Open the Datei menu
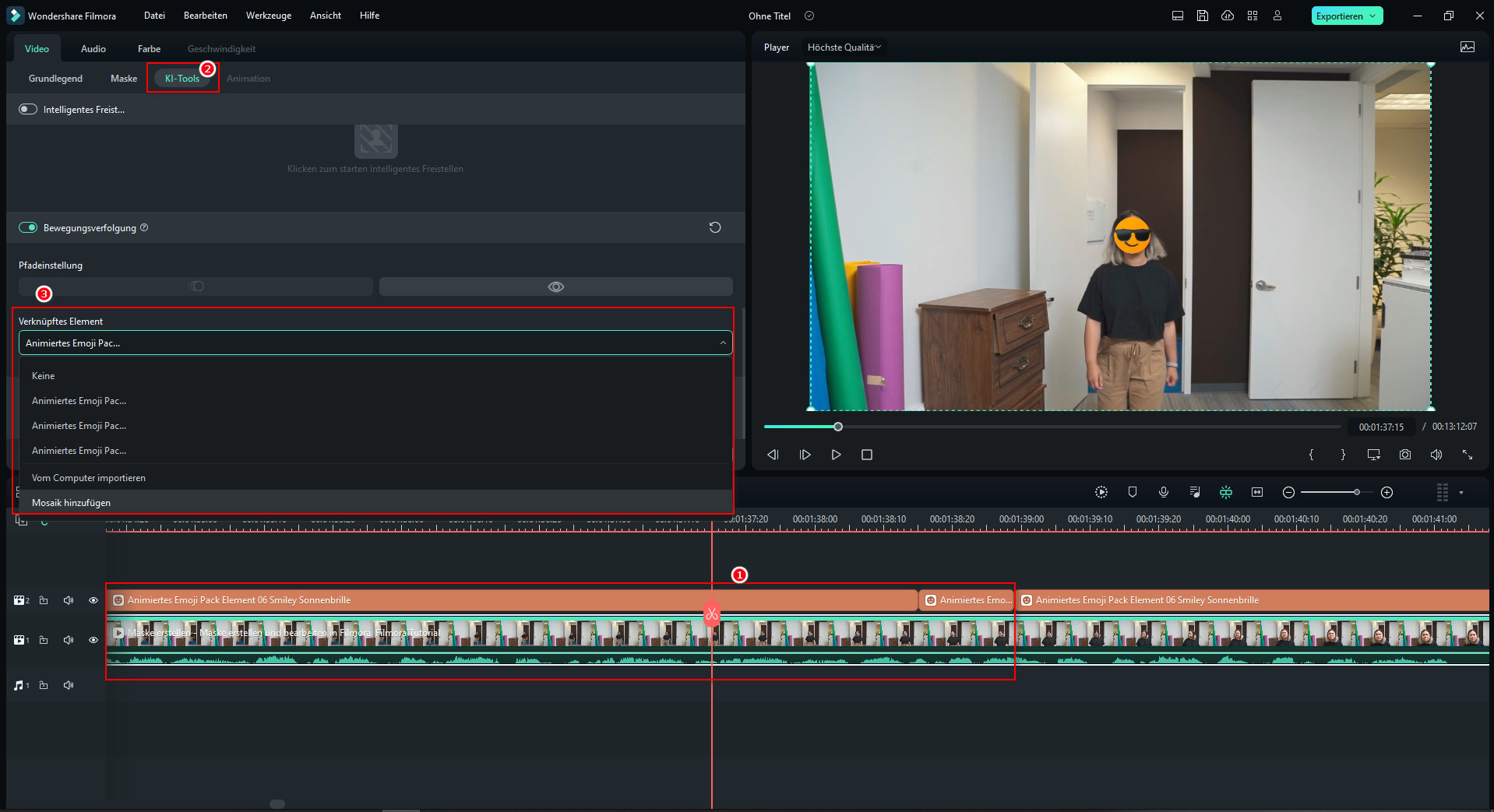 tap(154, 16)
